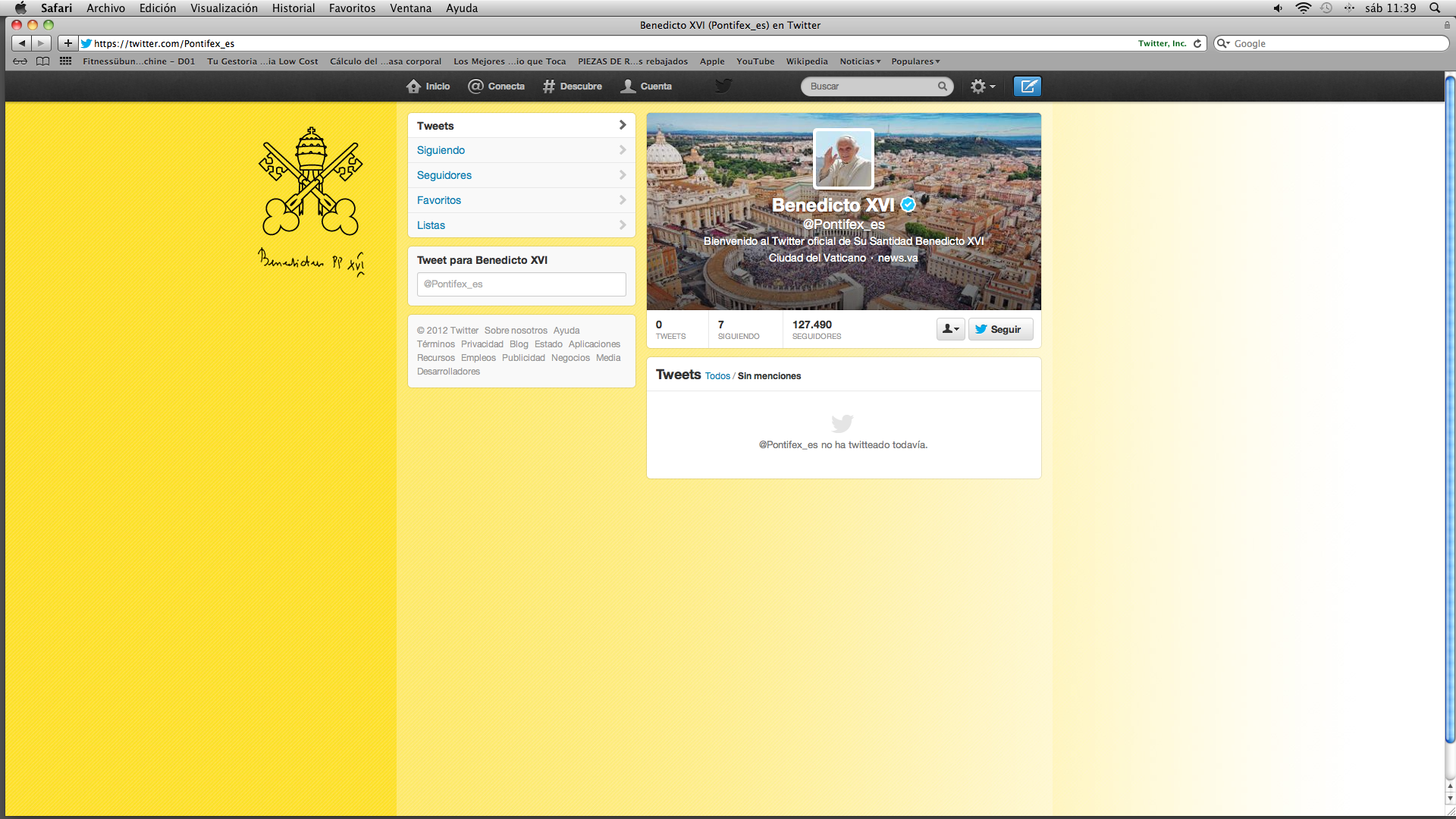Open the Visualización menu
Image resolution: width=1456 pixels, height=819 pixels.
(224, 8)
